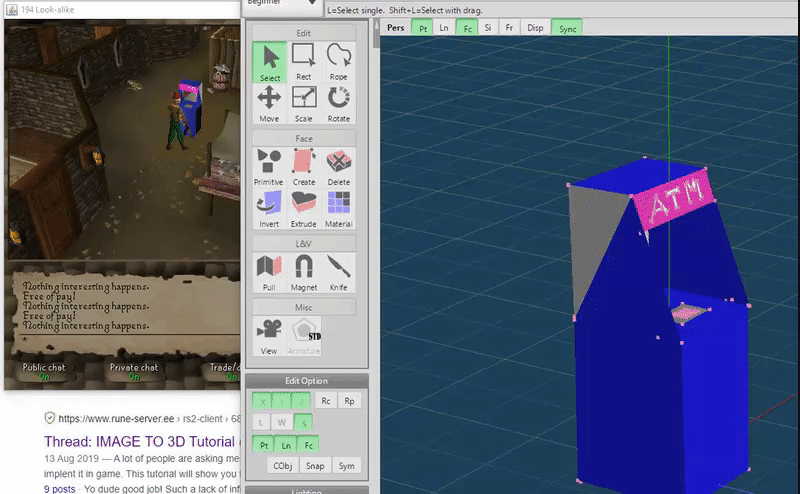Pick the Pull tool
The image size is (800, 494).
pyautogui.click(x=269, y=273)
